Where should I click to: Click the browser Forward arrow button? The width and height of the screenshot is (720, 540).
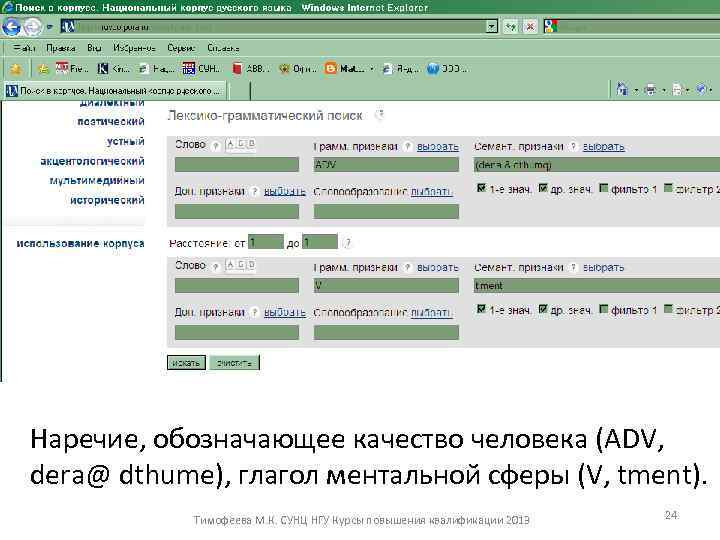(32, 27)
